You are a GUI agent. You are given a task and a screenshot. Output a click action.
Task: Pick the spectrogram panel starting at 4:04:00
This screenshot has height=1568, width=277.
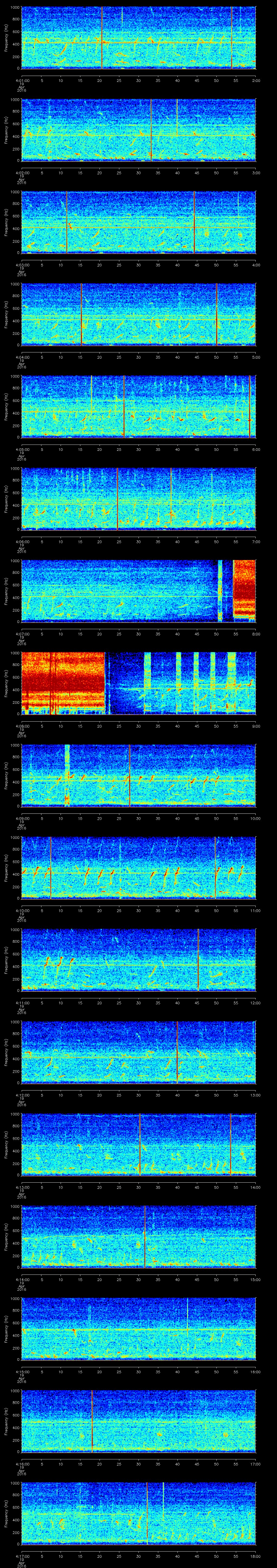pos(139,314)
